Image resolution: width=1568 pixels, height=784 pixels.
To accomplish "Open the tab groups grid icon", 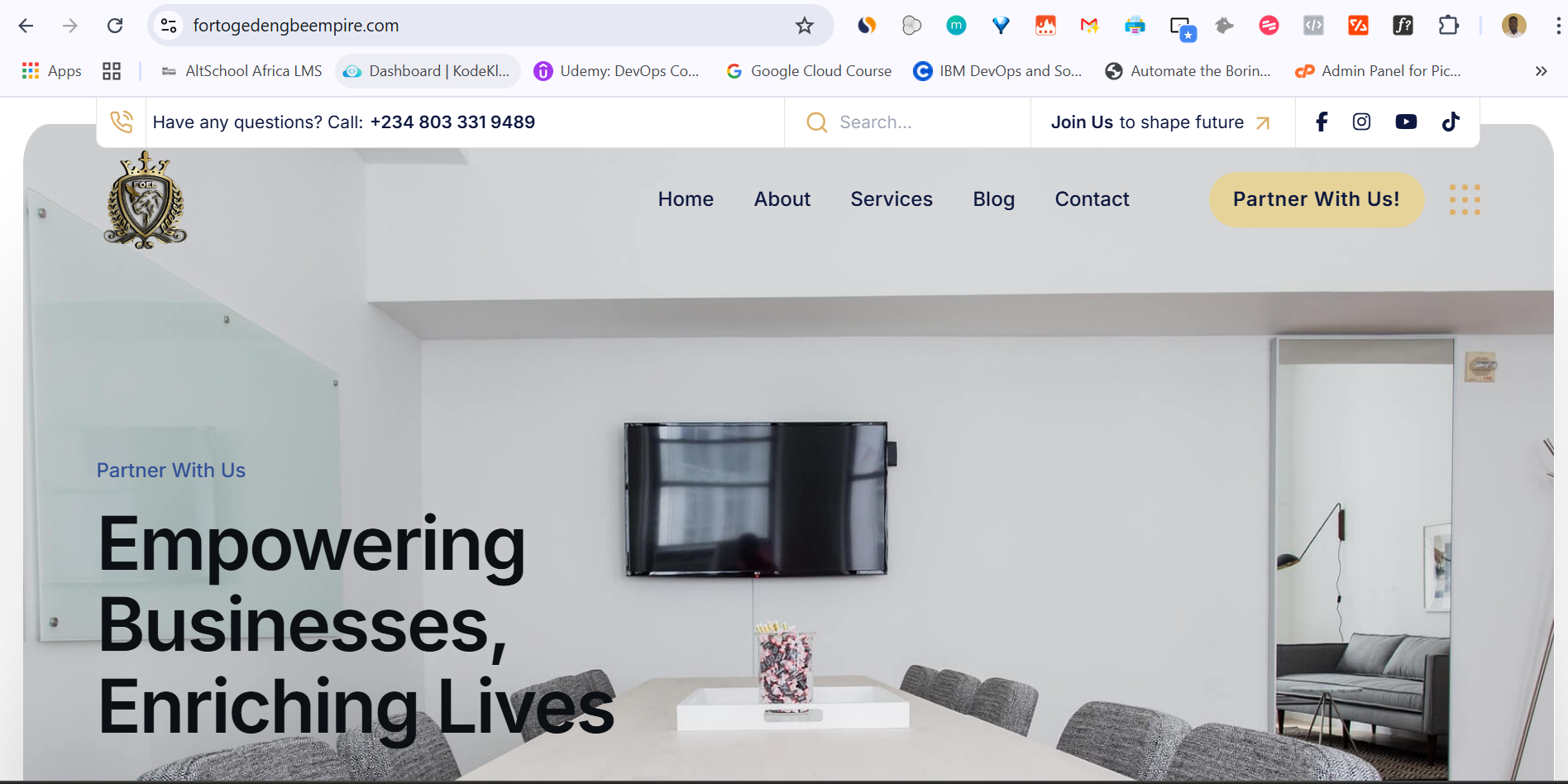I will point(112,71).
